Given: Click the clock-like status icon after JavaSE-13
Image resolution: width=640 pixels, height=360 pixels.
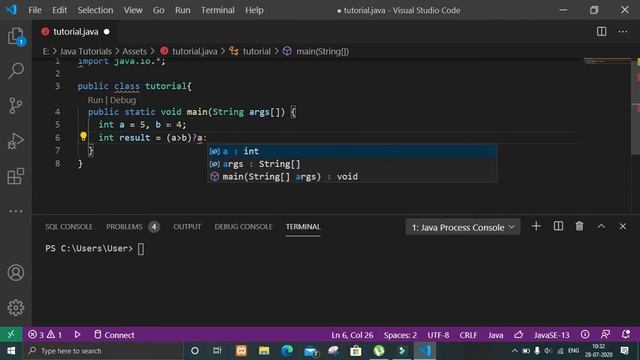Looking at the screenshot, I should (x=585, y=335).
